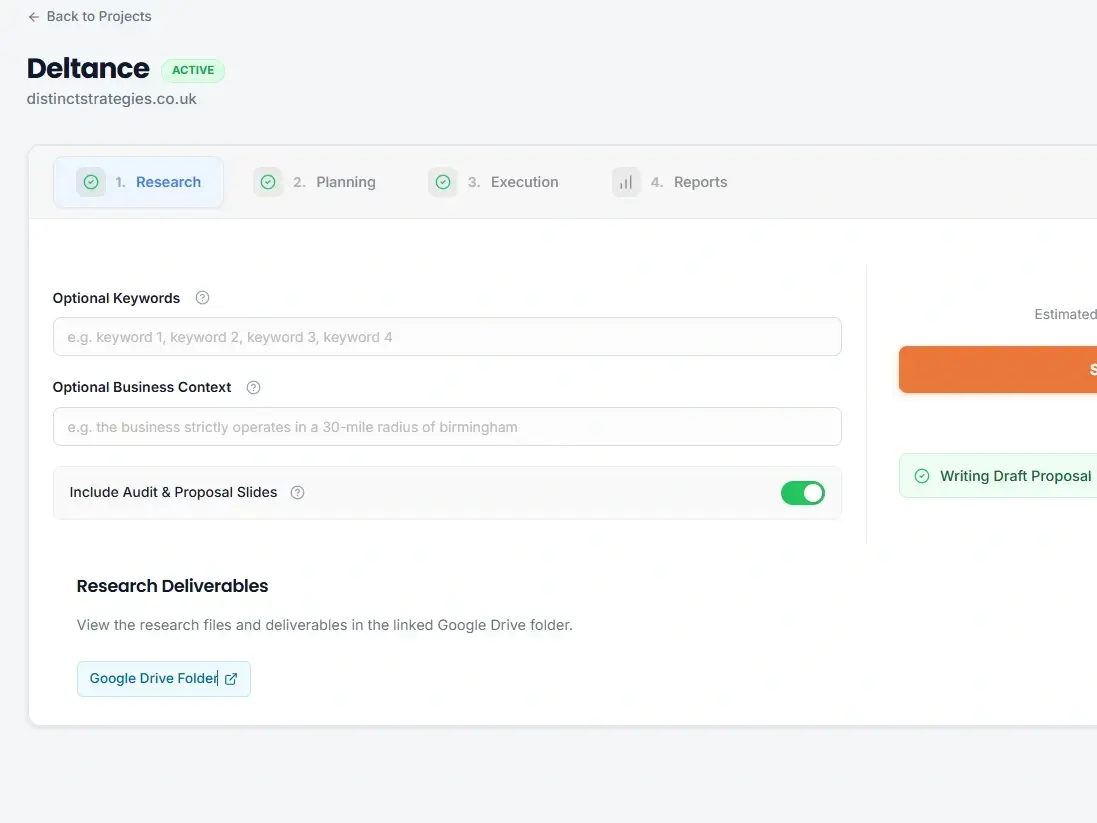Screen dimensions: 1097x823
Task: Click the green ACTIVE status badge
Action: [193, 70]
